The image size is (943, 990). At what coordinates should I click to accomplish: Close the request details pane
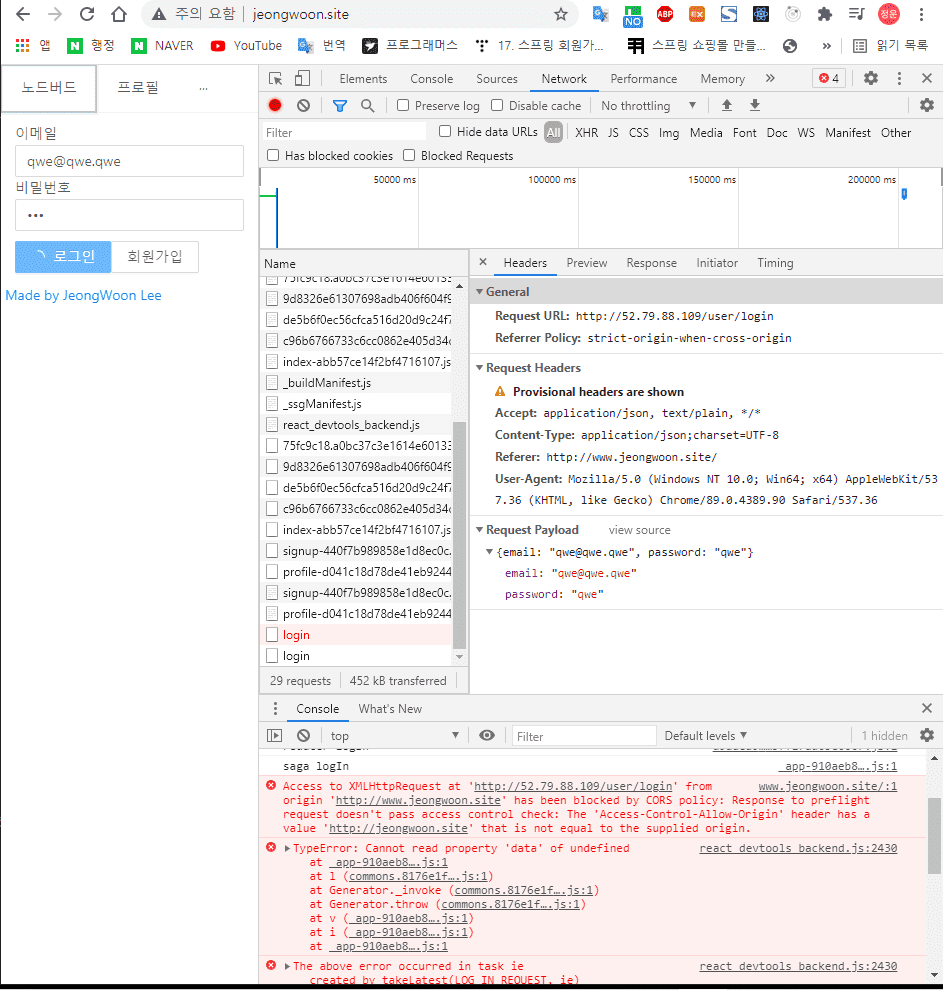click(483, 262)
